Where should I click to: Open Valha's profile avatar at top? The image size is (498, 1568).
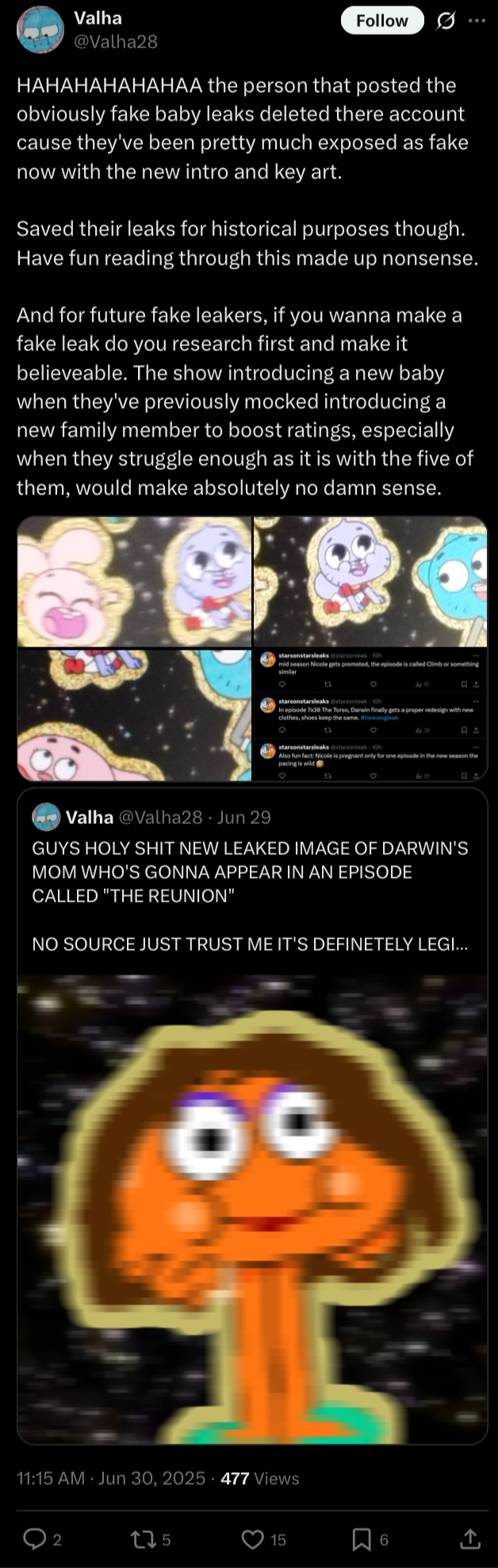(40, 29)
